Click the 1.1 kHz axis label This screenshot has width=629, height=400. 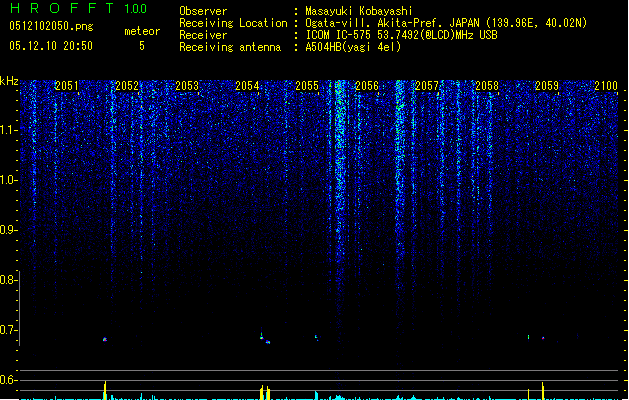(x=9, y=130)
